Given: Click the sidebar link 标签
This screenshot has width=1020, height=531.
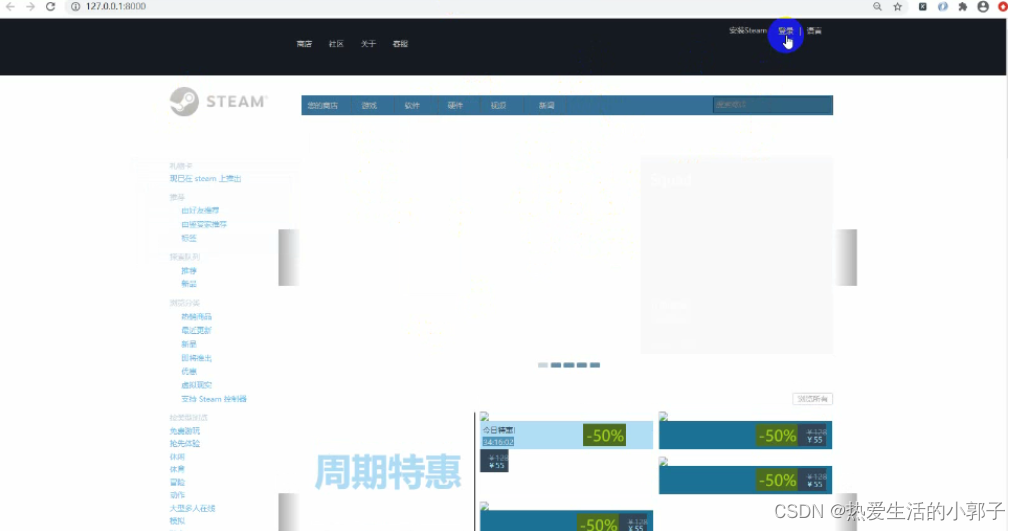Looking at the screenshot, I should pyautogui.click(x=189, y=238).
